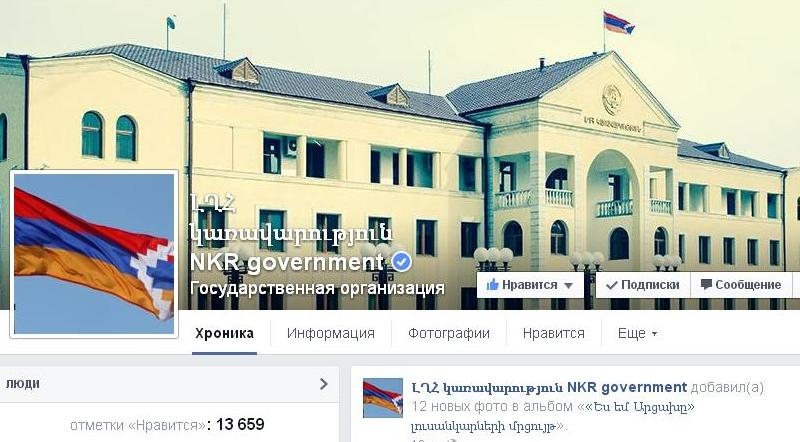Switch to the Информация tab
Image resolution: width=800 pixels, height=442 pixels.
click(x=331, y=334)
